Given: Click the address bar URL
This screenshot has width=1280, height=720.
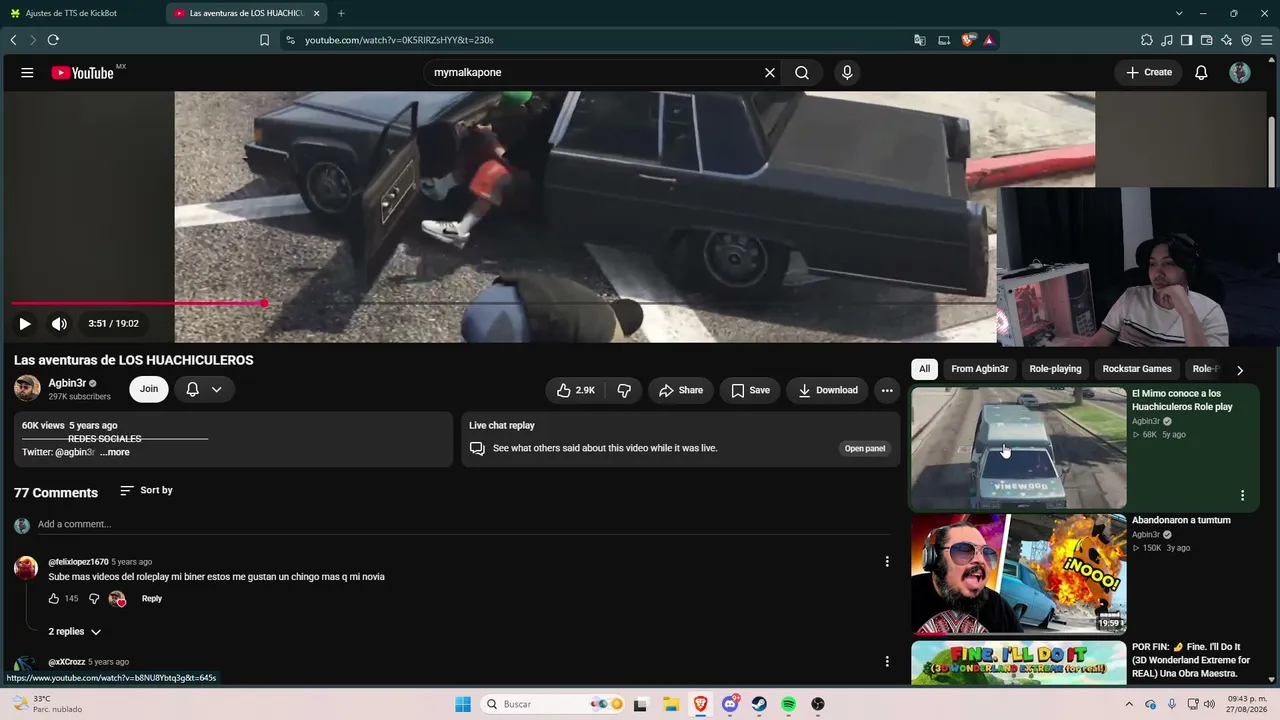Looking at the screenshot, I should coord(399,40).
